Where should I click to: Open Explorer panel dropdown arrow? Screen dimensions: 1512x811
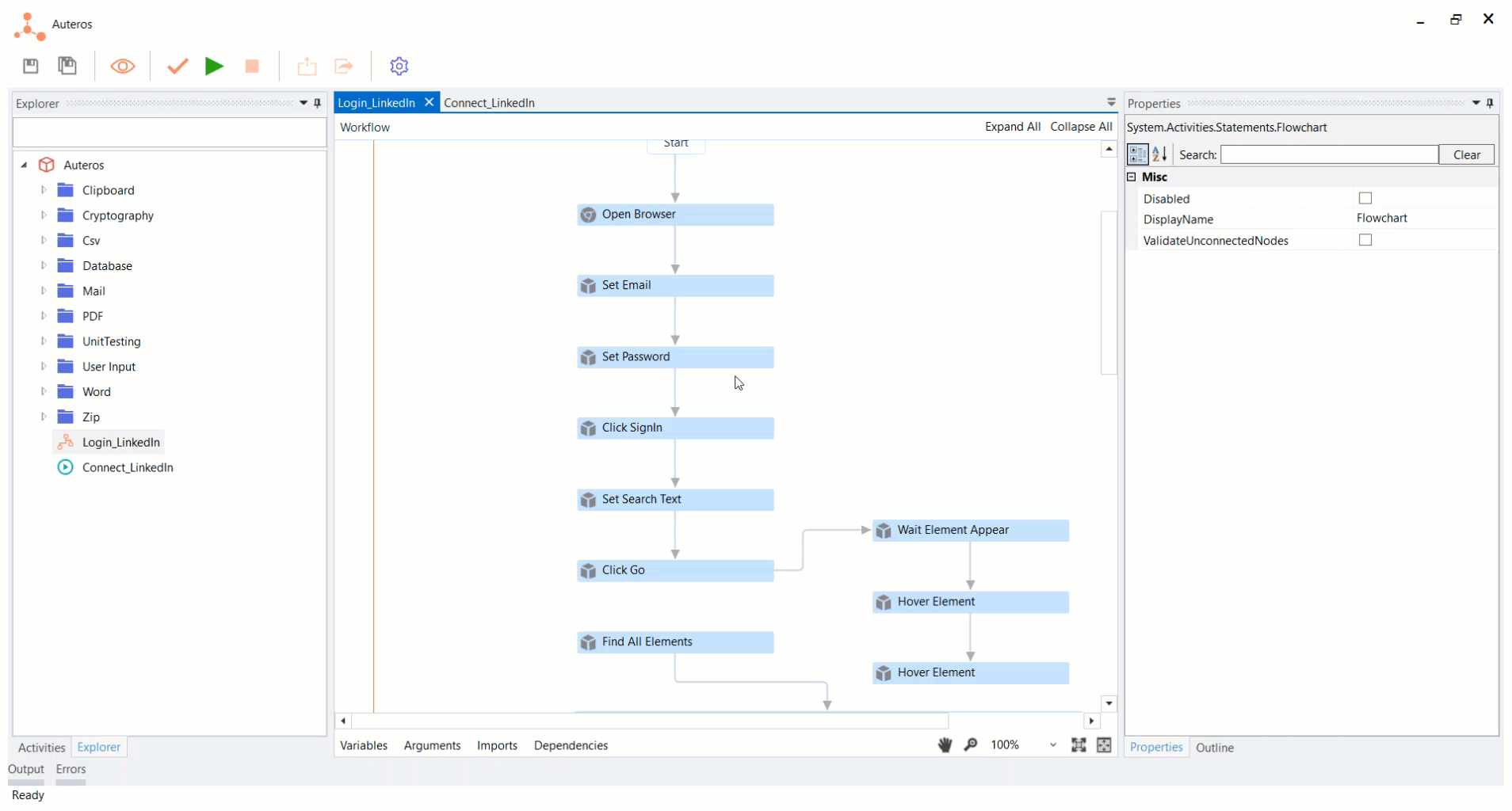click(303, 103)
